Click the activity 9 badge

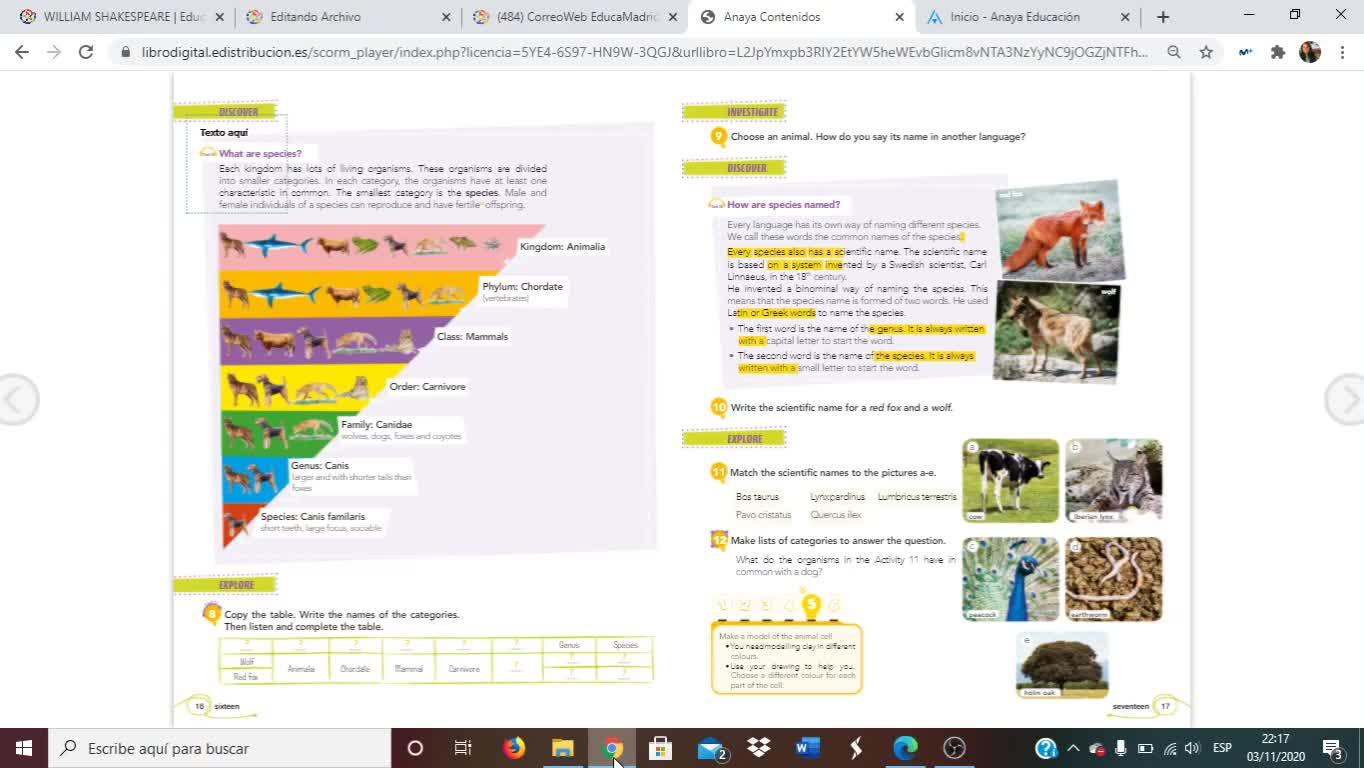point(718,137)
